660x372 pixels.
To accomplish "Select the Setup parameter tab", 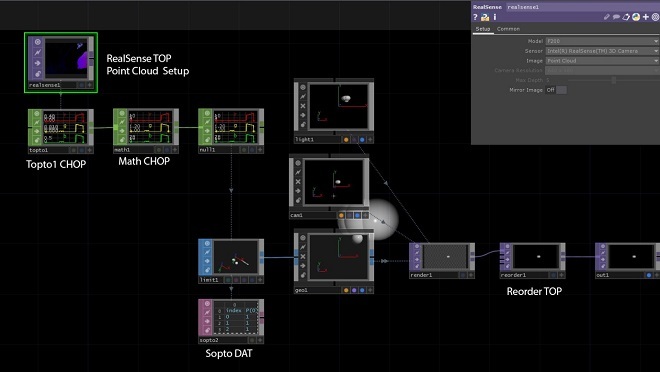I will 483,29.
